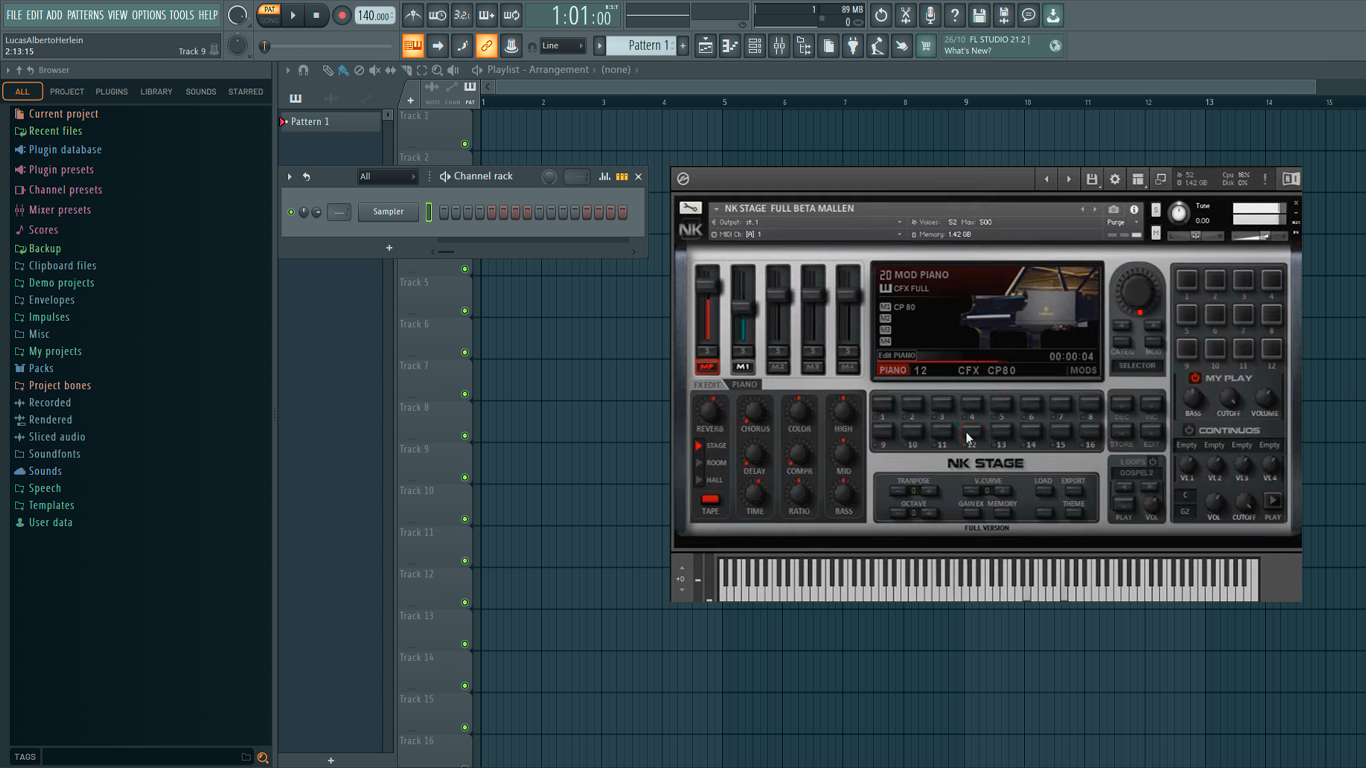Open the playlist view toolbar icon
The height and width of the screenshot is (768, 1366).
705,46
